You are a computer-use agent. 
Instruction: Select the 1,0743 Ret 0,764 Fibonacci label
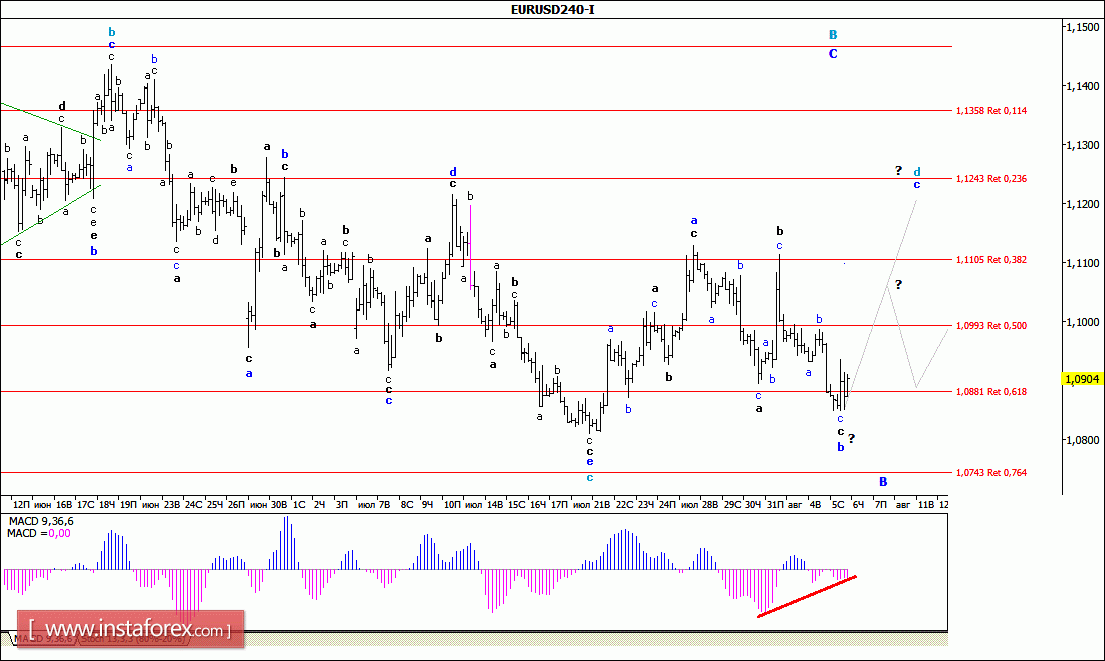991,472
